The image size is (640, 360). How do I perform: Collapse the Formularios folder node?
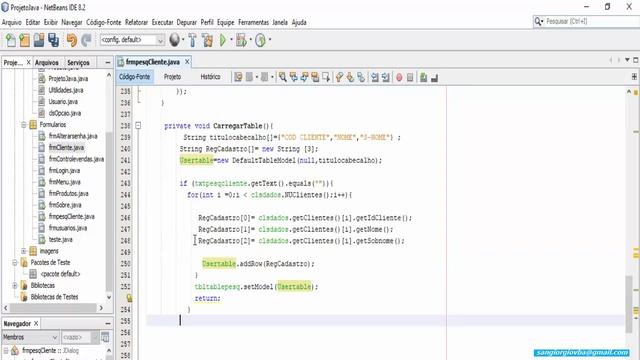point(24,124)
